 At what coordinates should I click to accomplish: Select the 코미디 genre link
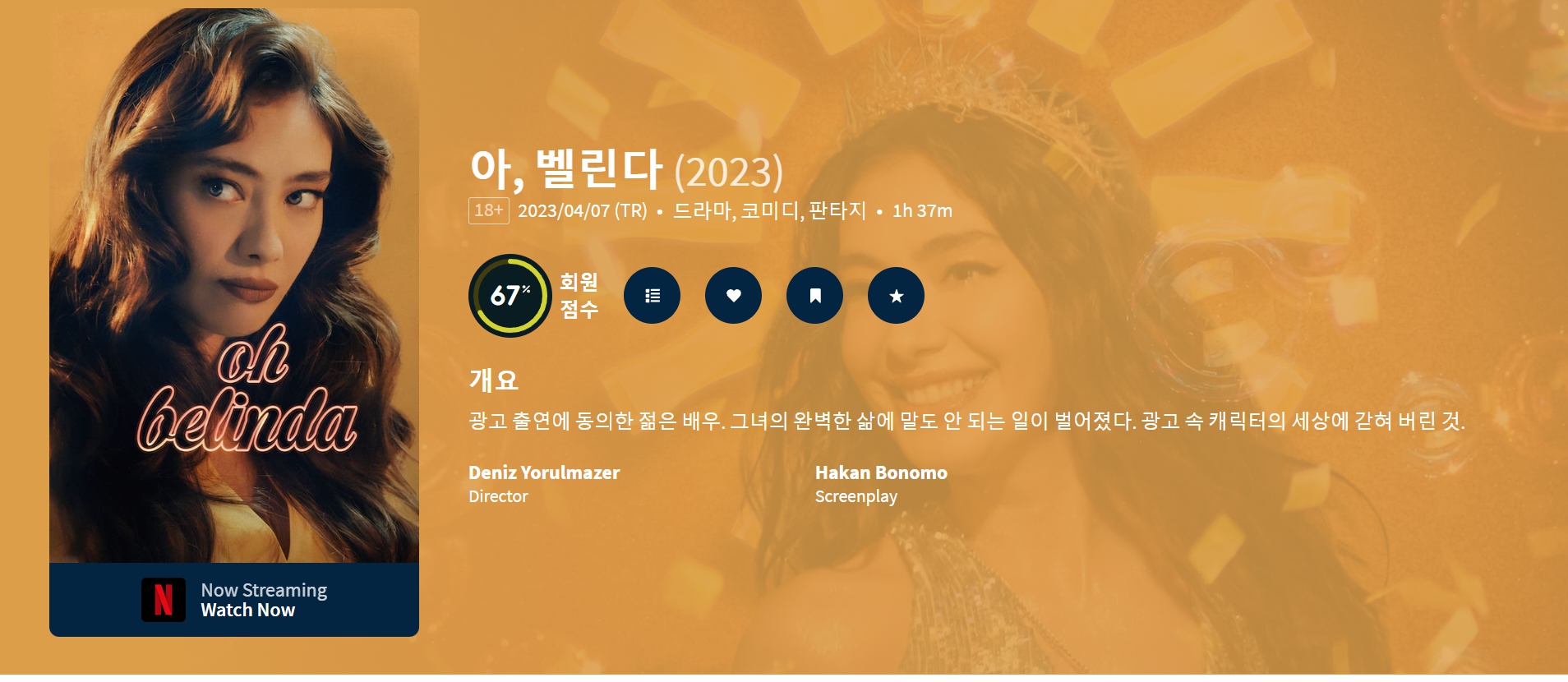pos(770,211)
